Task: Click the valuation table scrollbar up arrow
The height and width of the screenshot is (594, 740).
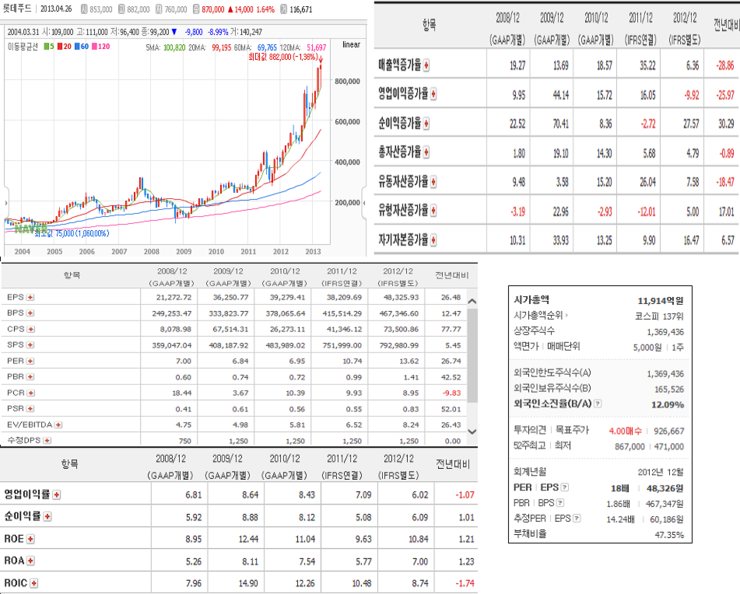Action: tap(472, 301)
